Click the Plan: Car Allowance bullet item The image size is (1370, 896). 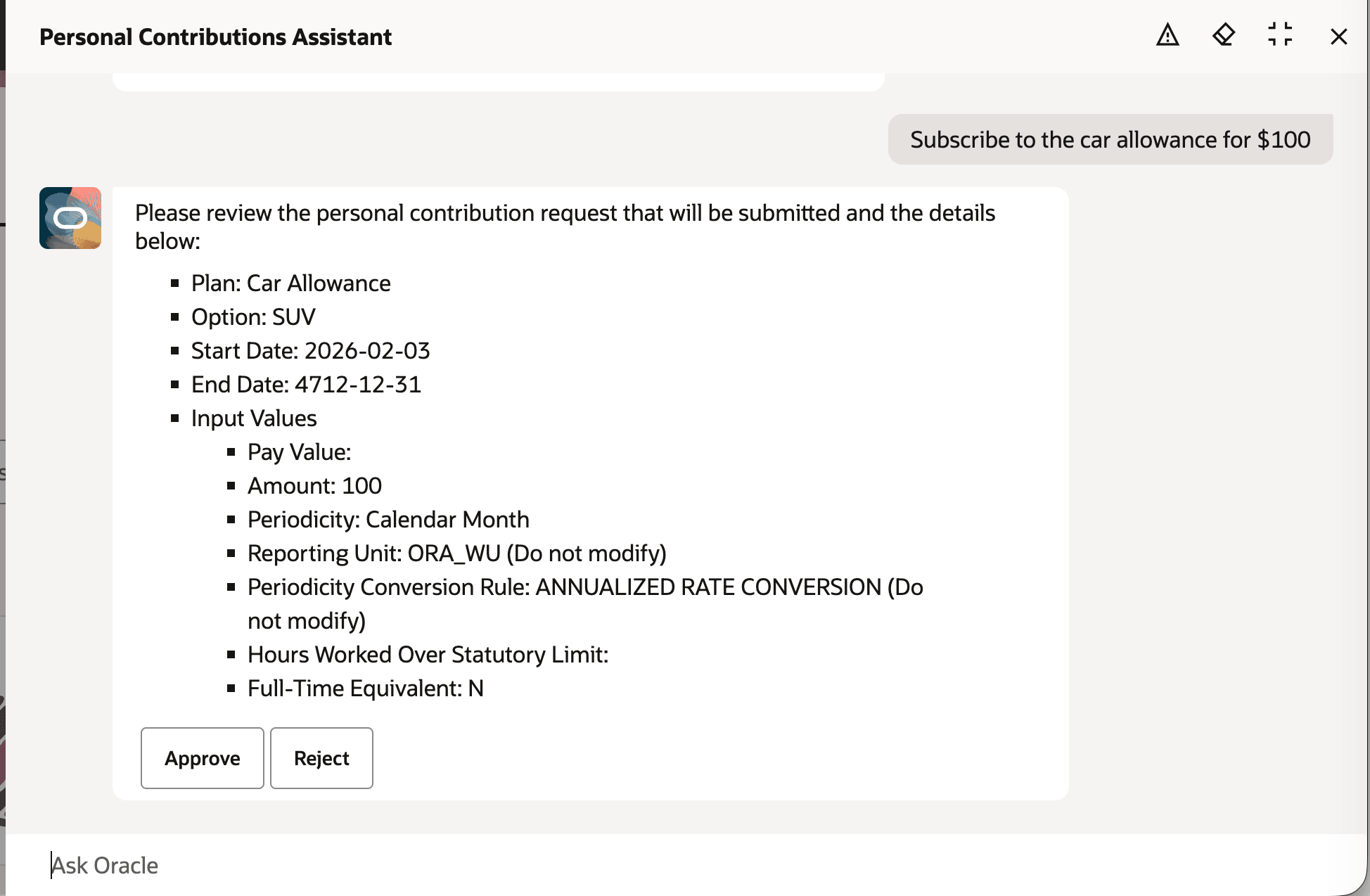290,283
